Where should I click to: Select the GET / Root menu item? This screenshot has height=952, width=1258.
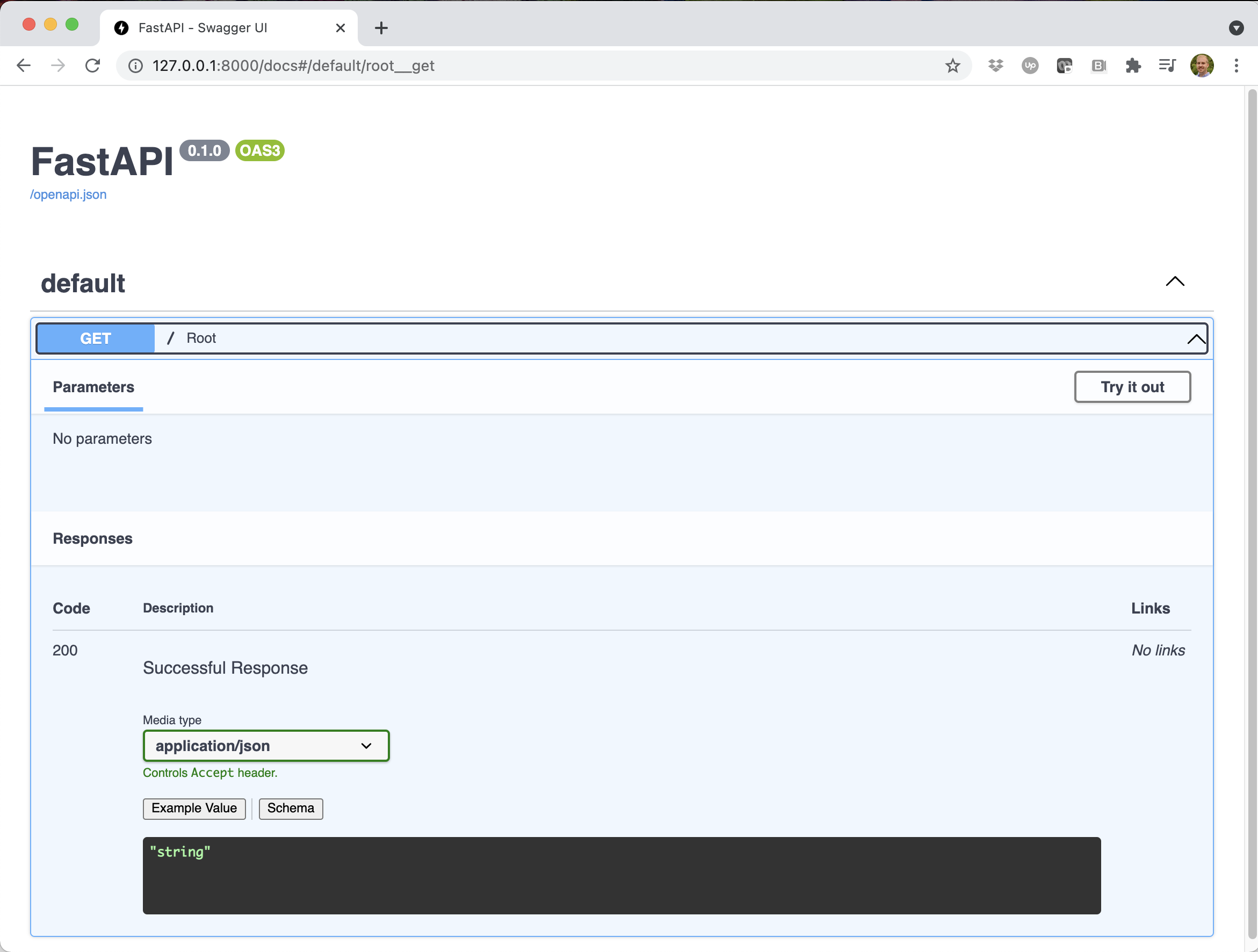click(x=620, y=338)
